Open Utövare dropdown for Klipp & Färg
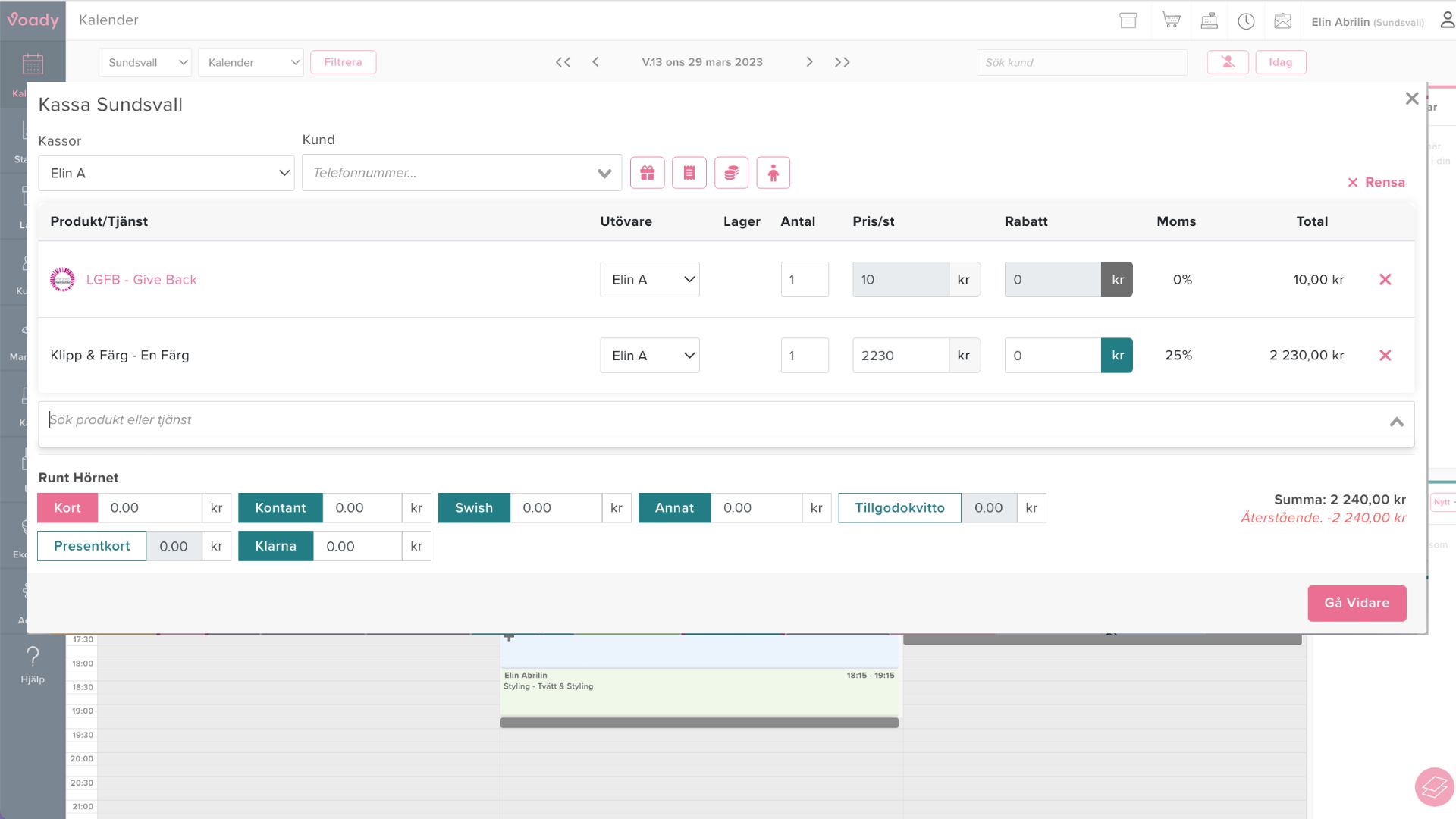Viewport: 1456px width, 819px height. 649,355
